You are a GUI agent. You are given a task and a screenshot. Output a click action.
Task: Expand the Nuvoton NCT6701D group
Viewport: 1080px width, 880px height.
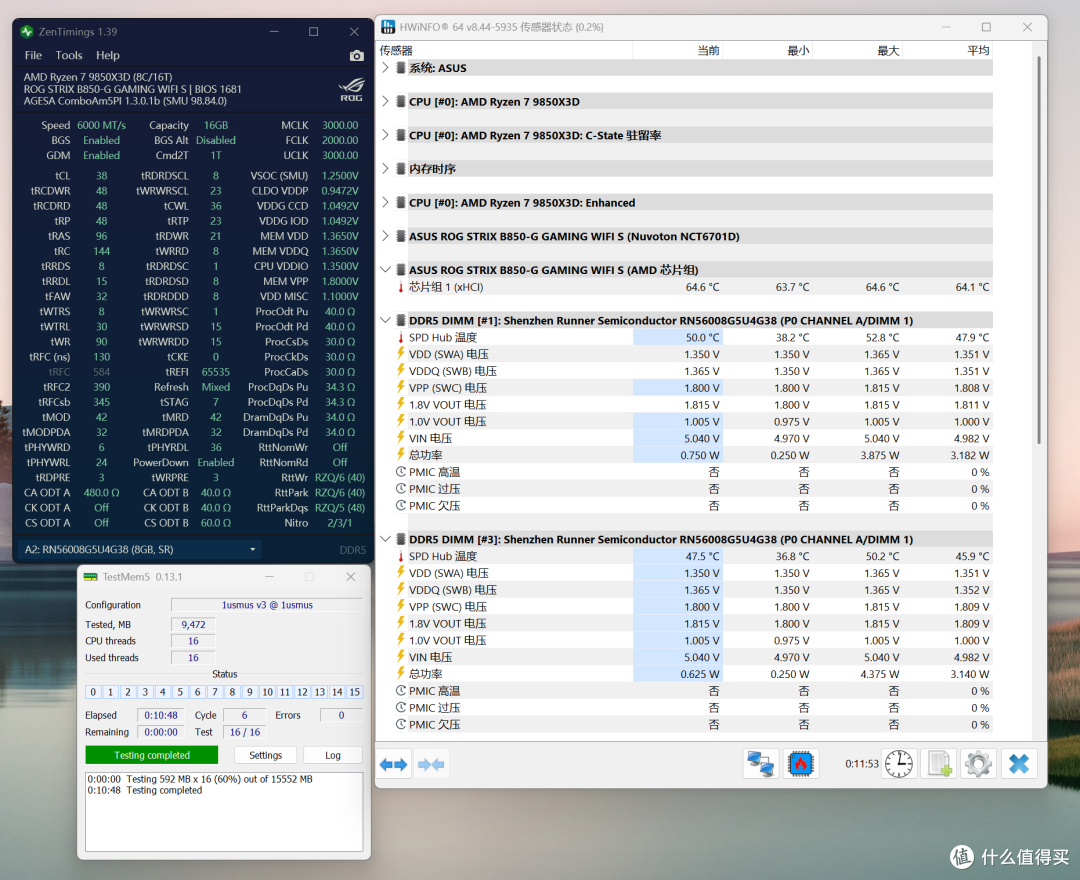click(x=386, y=236)
